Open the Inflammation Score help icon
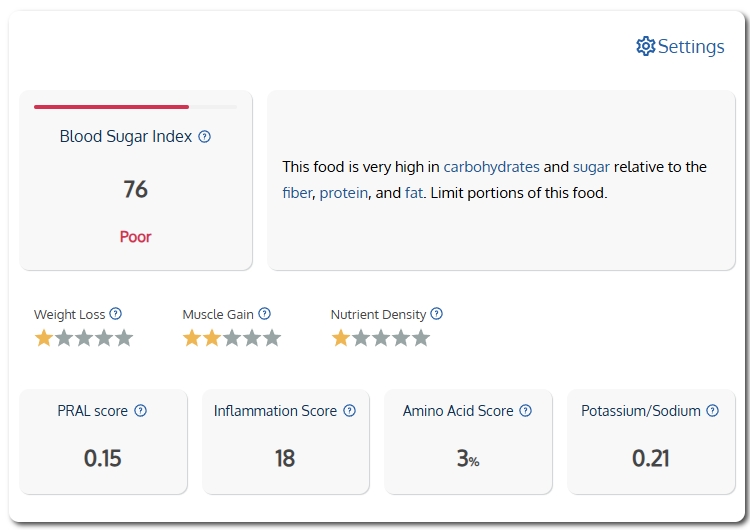 [350, 410]
